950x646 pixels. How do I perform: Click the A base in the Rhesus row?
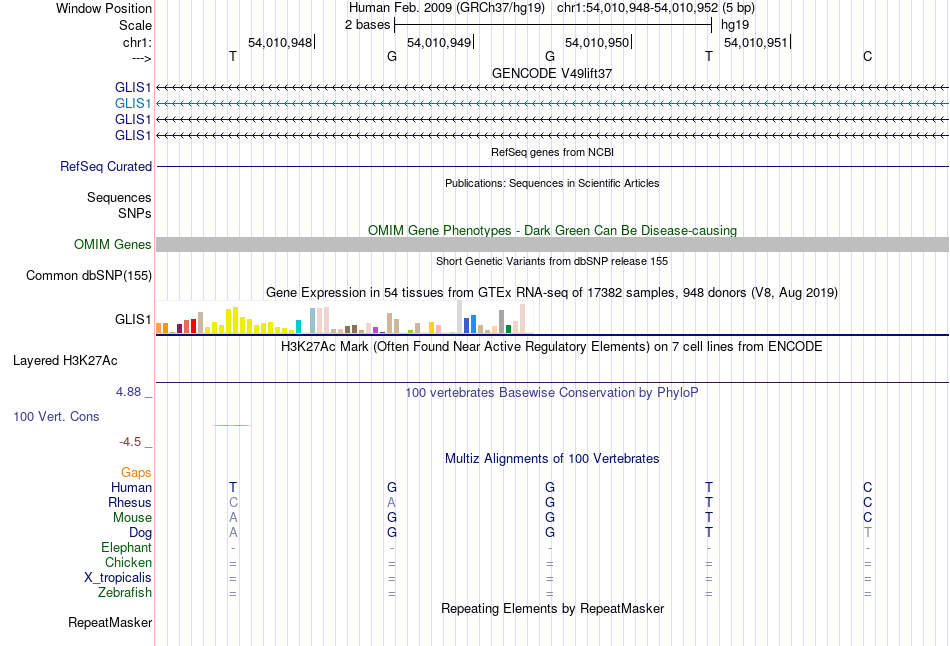click(391, 503)
